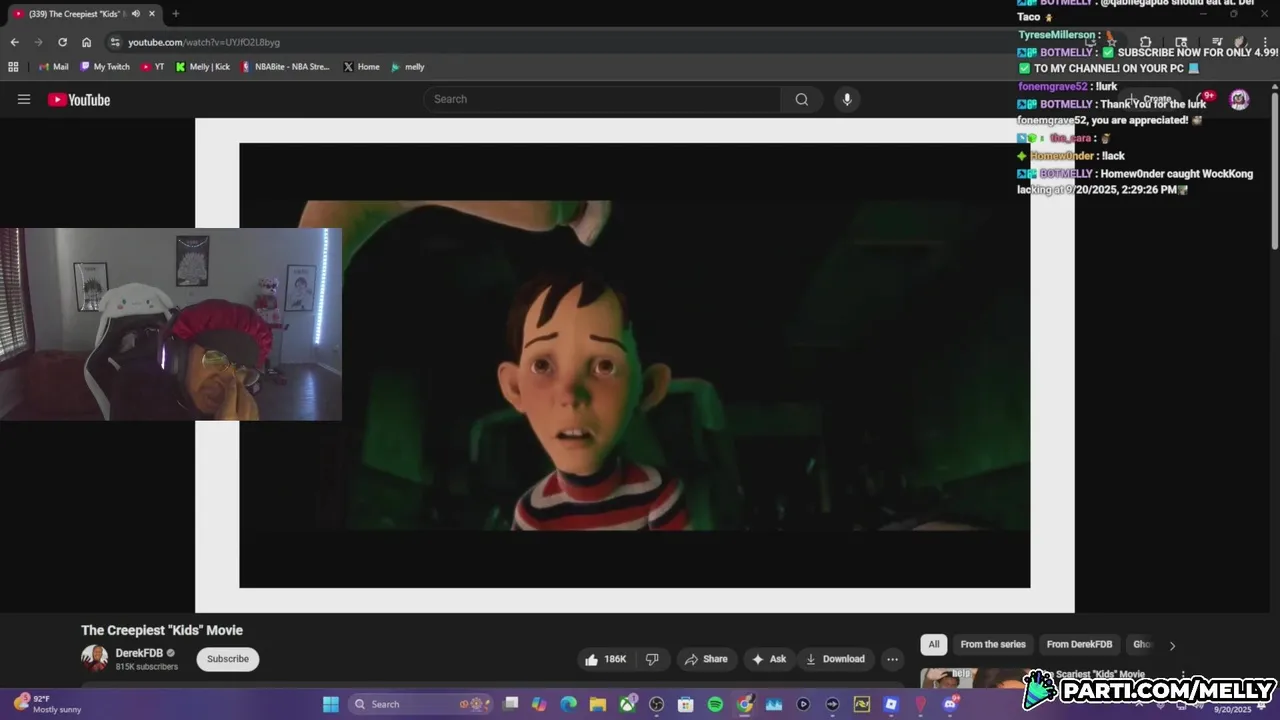1280x720 pixels.
Task: Open Roblox from taskbar
Action: click(891, 704)
